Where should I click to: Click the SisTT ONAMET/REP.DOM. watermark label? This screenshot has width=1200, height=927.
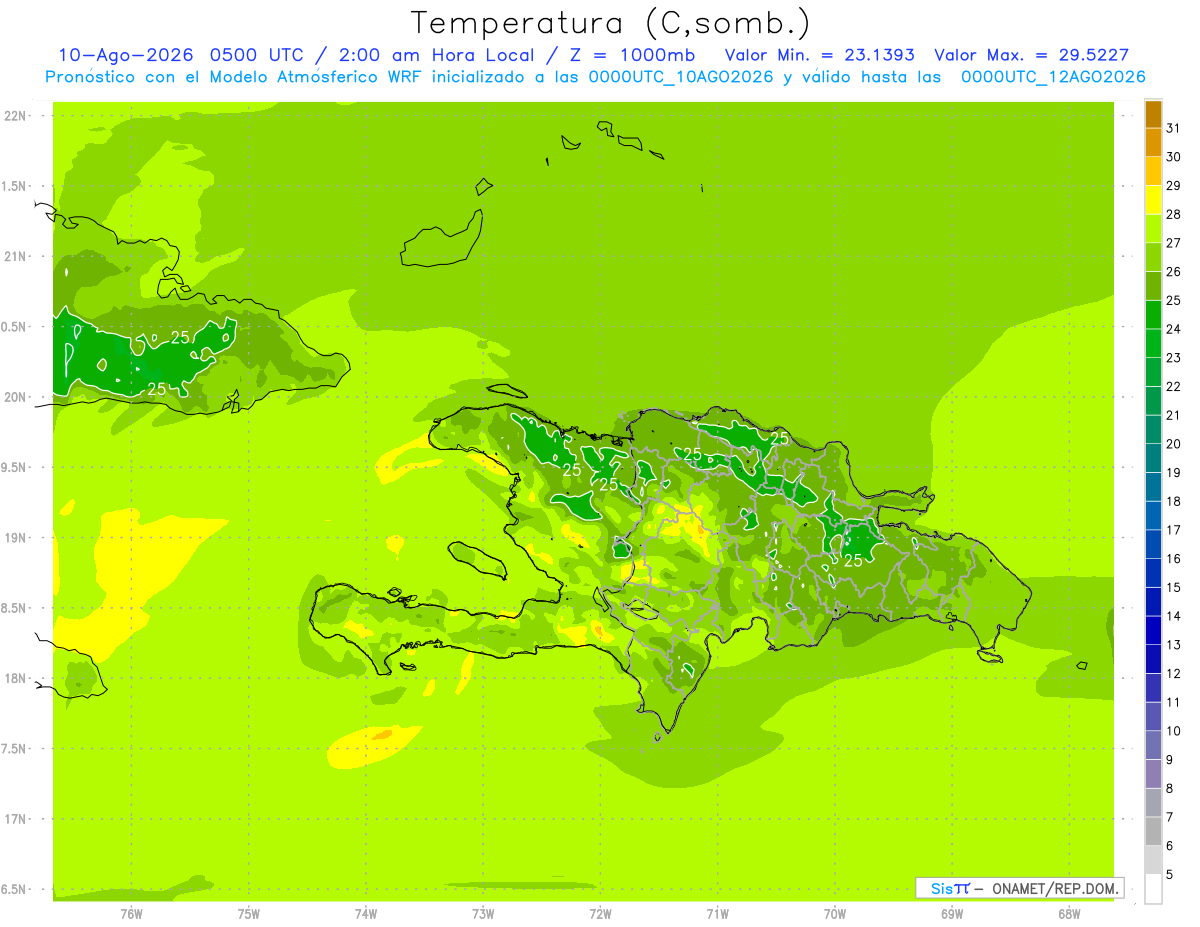[x=1019, y=888]
